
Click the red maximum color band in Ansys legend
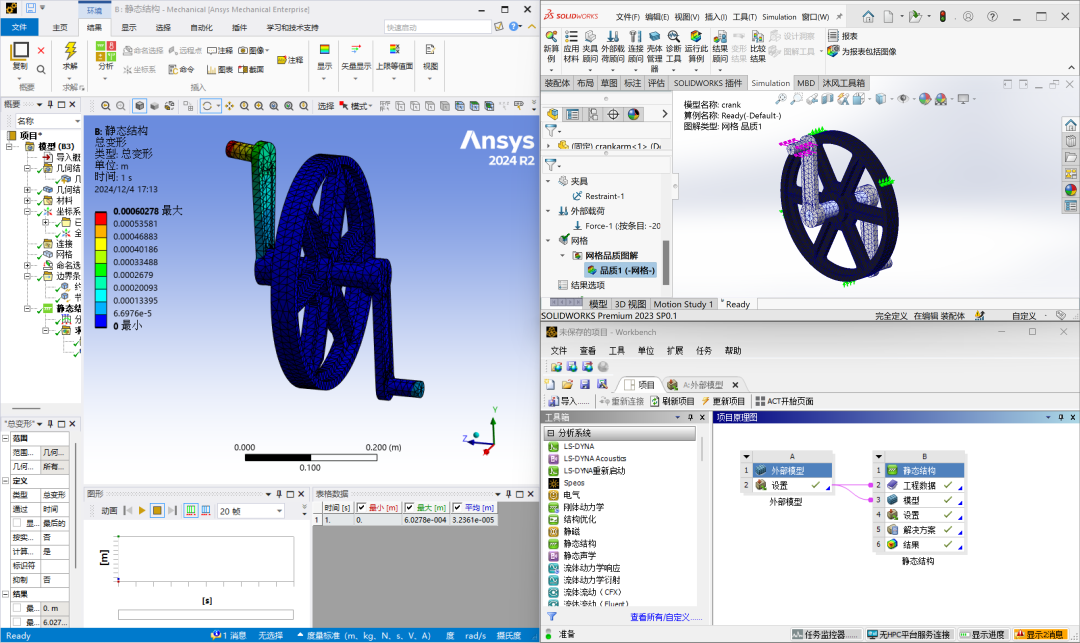(x=101, y=218)
